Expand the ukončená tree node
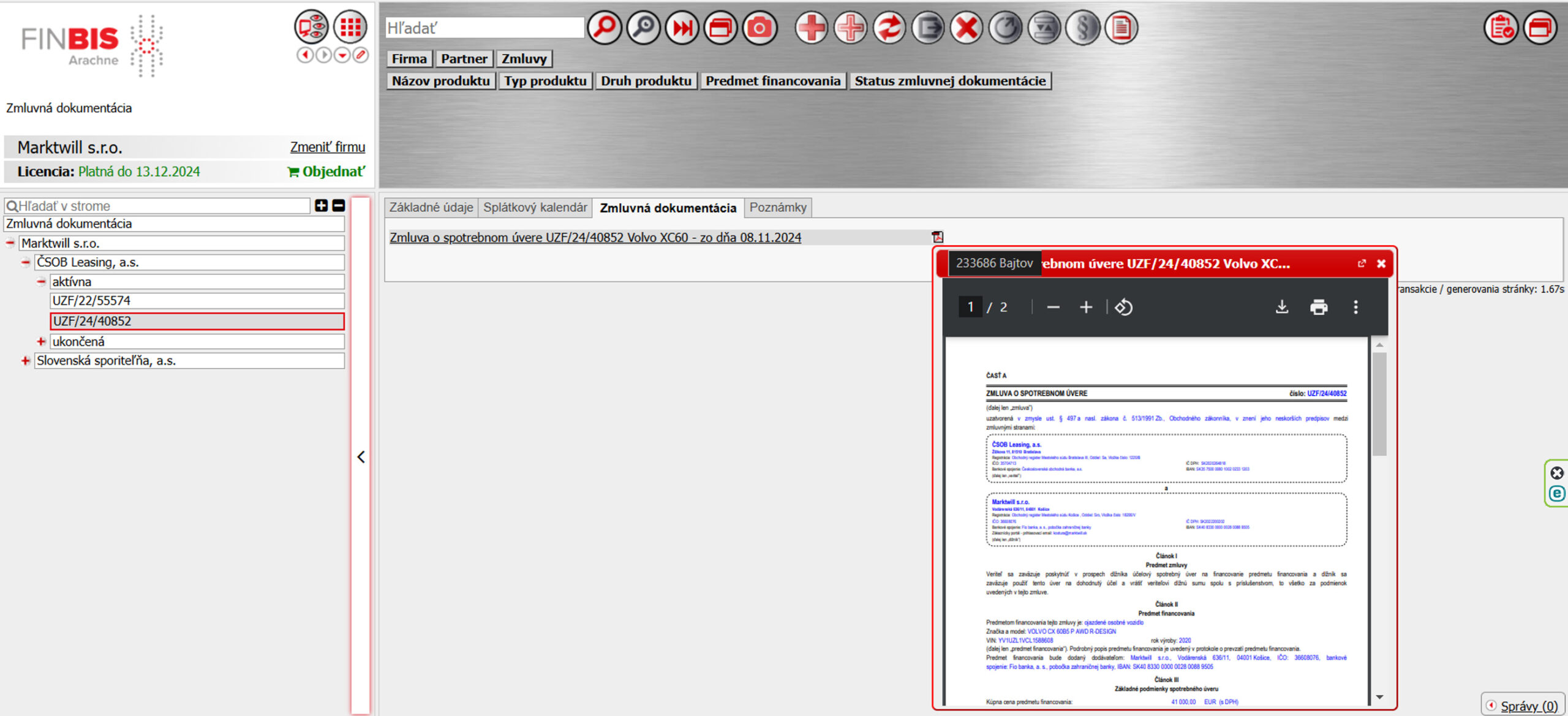 pyautogui.click(x=41, y=341)
